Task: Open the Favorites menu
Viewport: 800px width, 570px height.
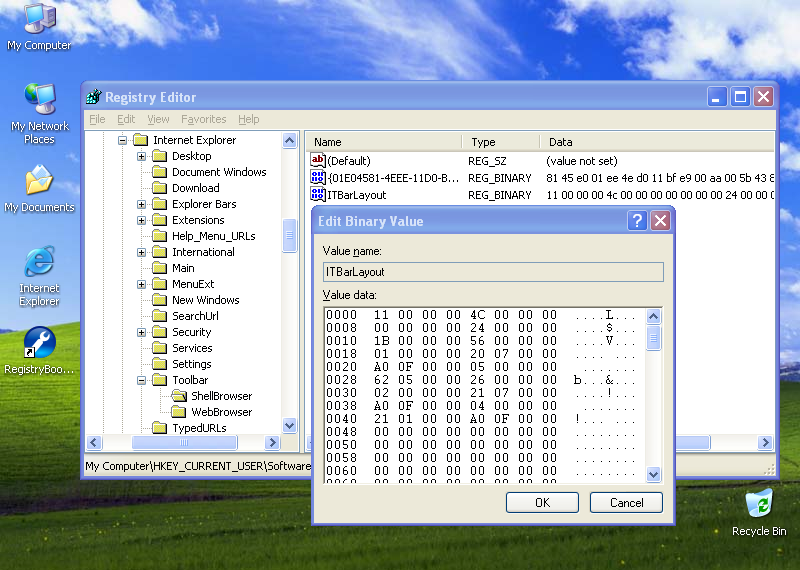Action: (204, 119)
